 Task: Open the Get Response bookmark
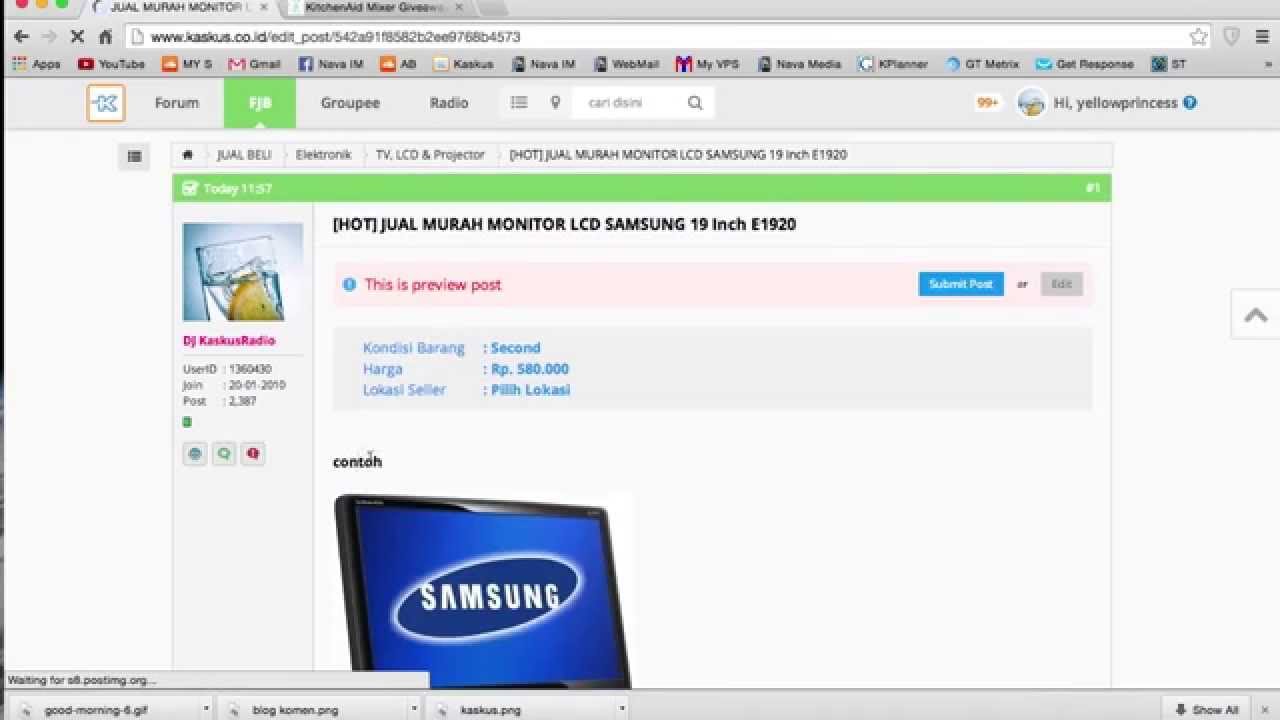click(1085, 64)
